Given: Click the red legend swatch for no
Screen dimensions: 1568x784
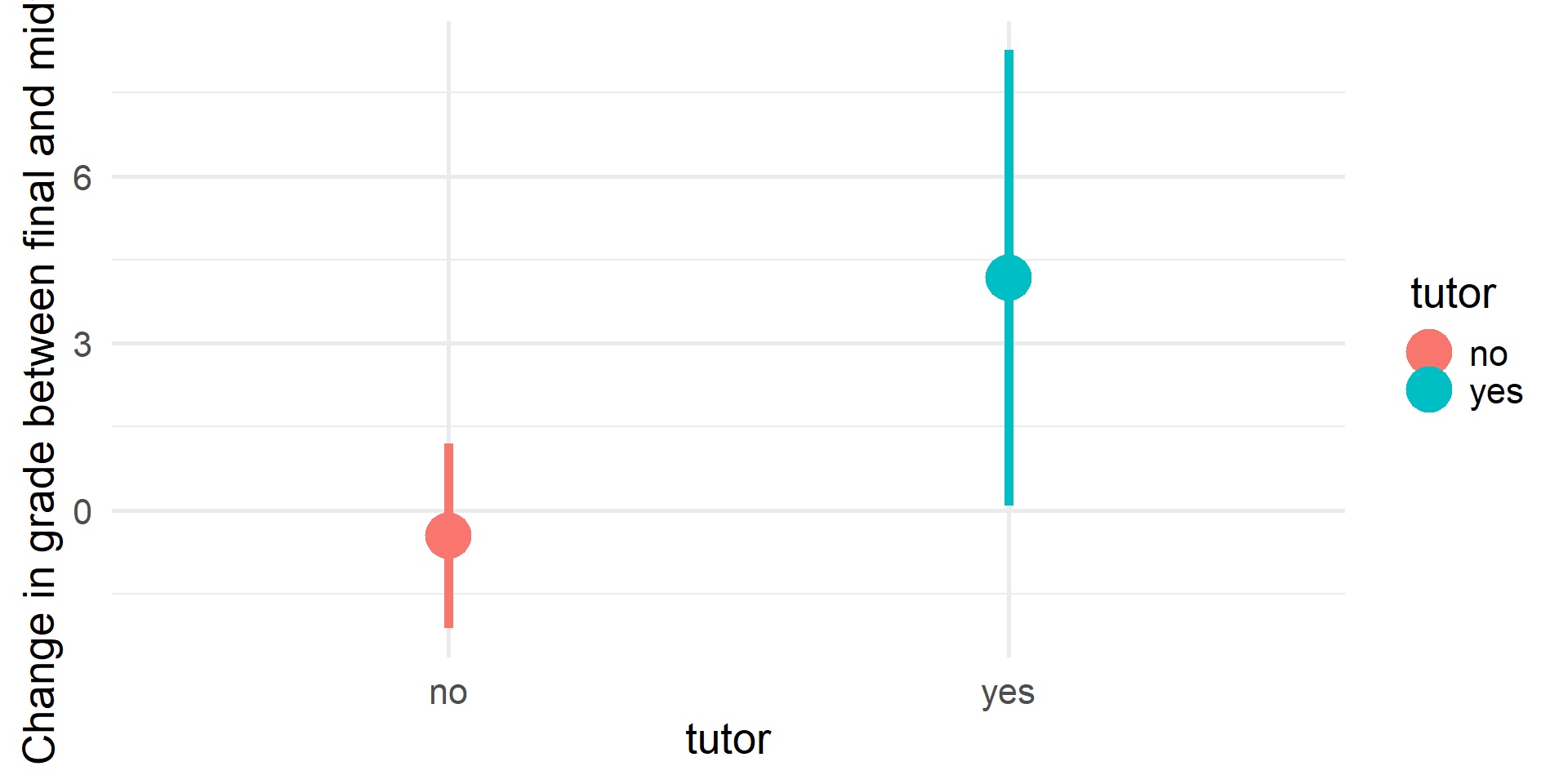Looking at the screenshot, I should (x=1428, y=352).
